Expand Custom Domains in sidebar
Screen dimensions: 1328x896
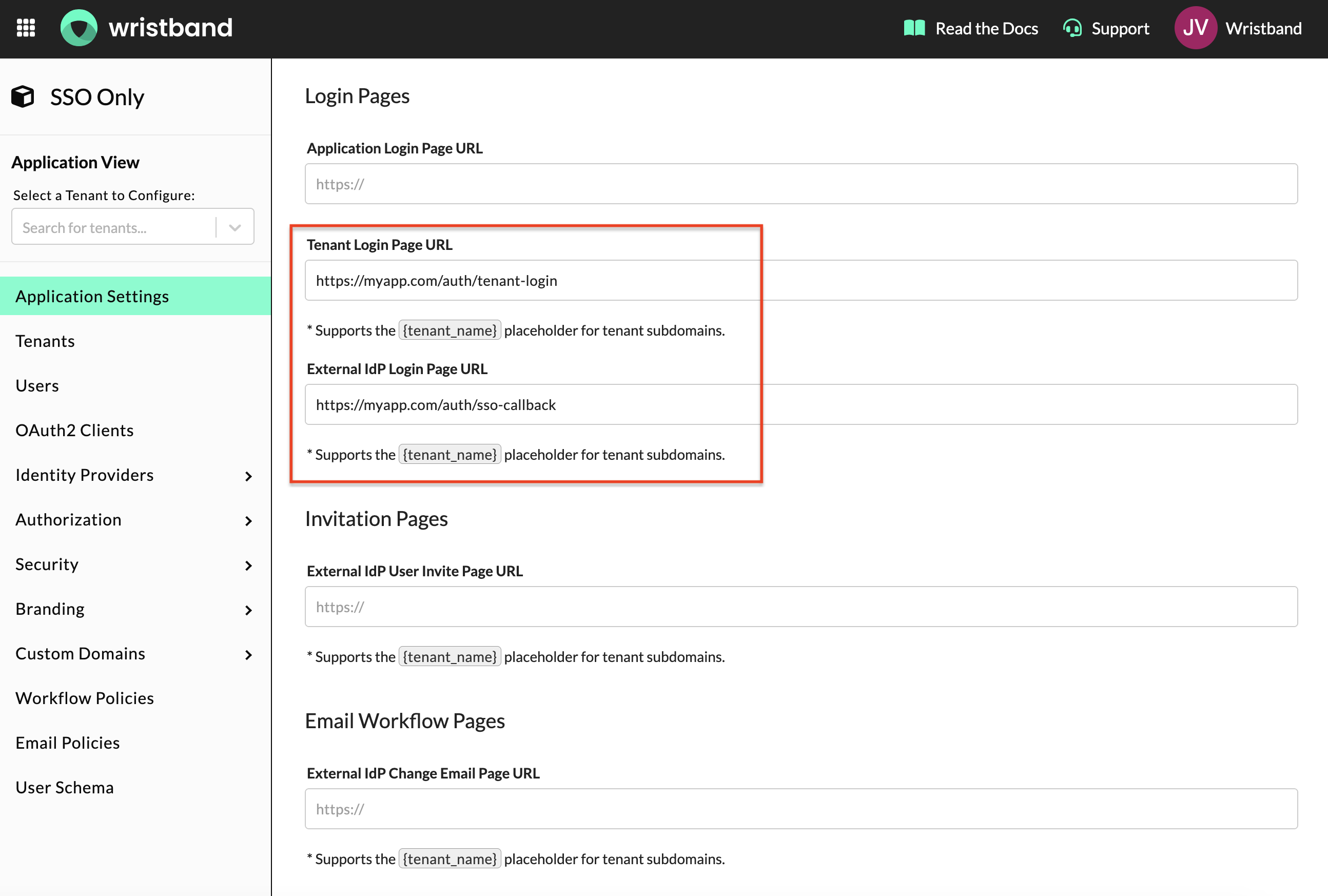[x=248, y=654]
